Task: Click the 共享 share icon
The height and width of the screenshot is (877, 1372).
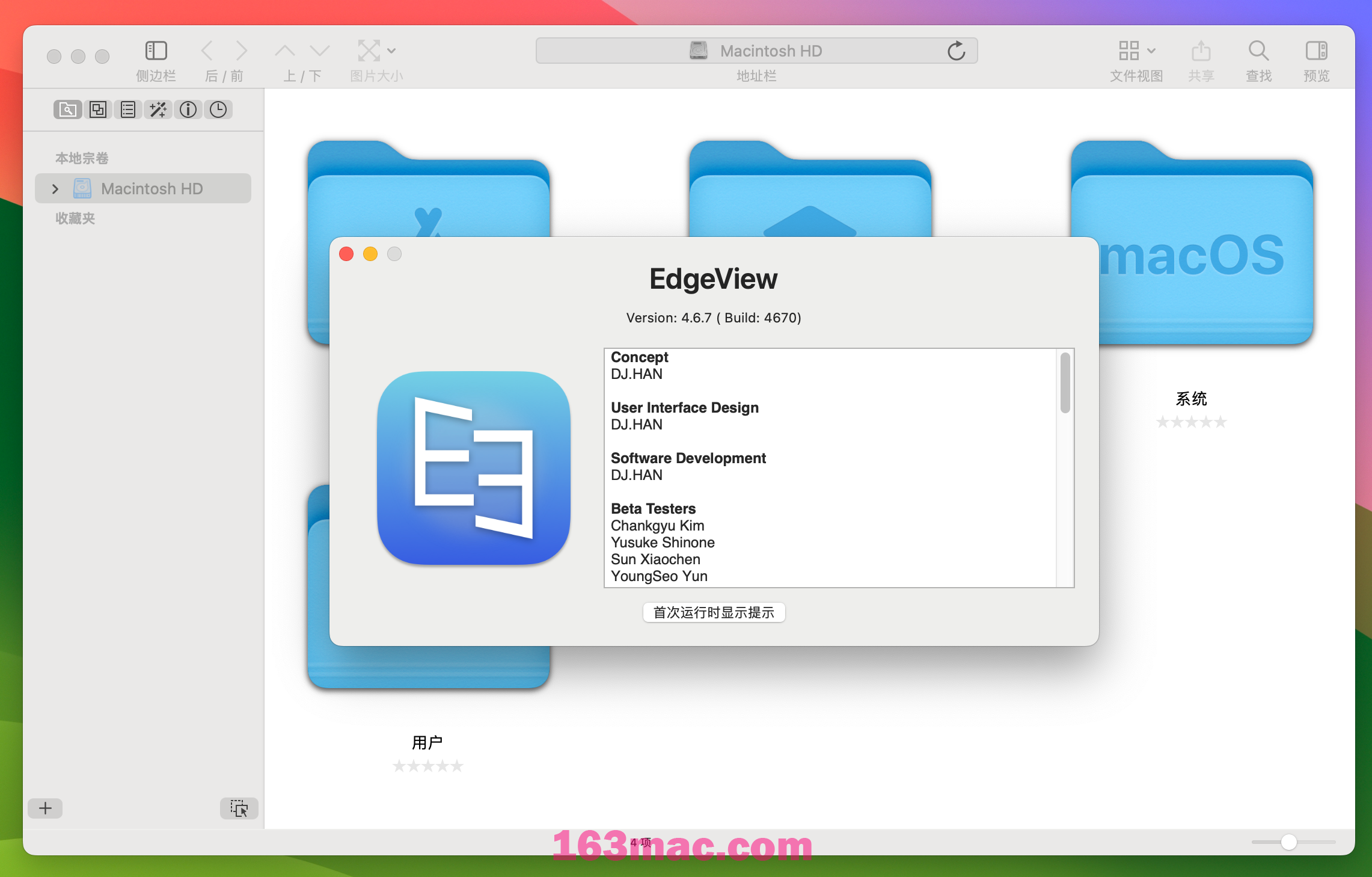Action: tap(1201, 51)
